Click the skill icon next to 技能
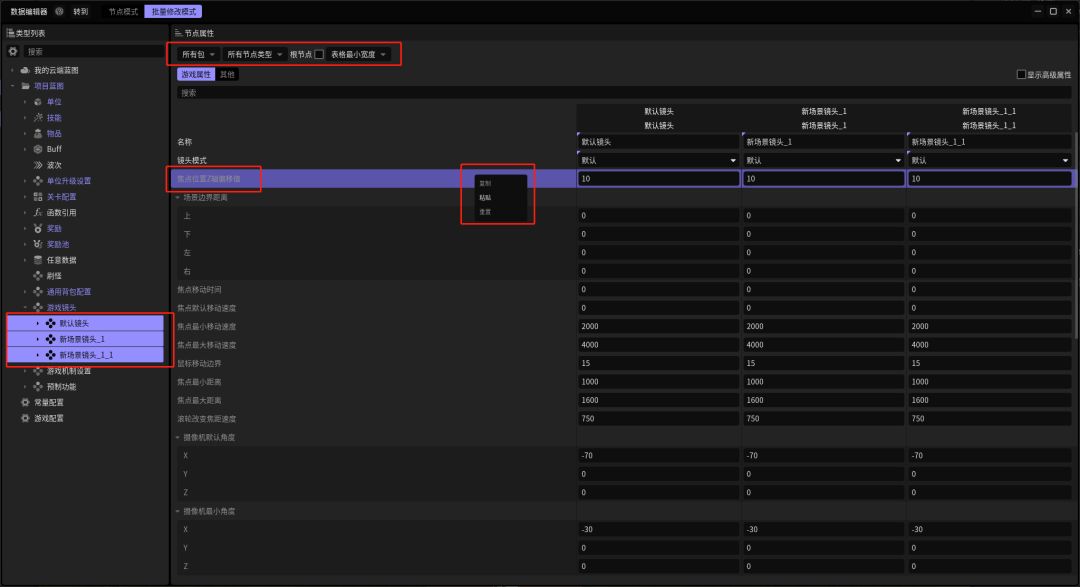The height and width of the screenshot is (587, 1080). click(38, 118)
